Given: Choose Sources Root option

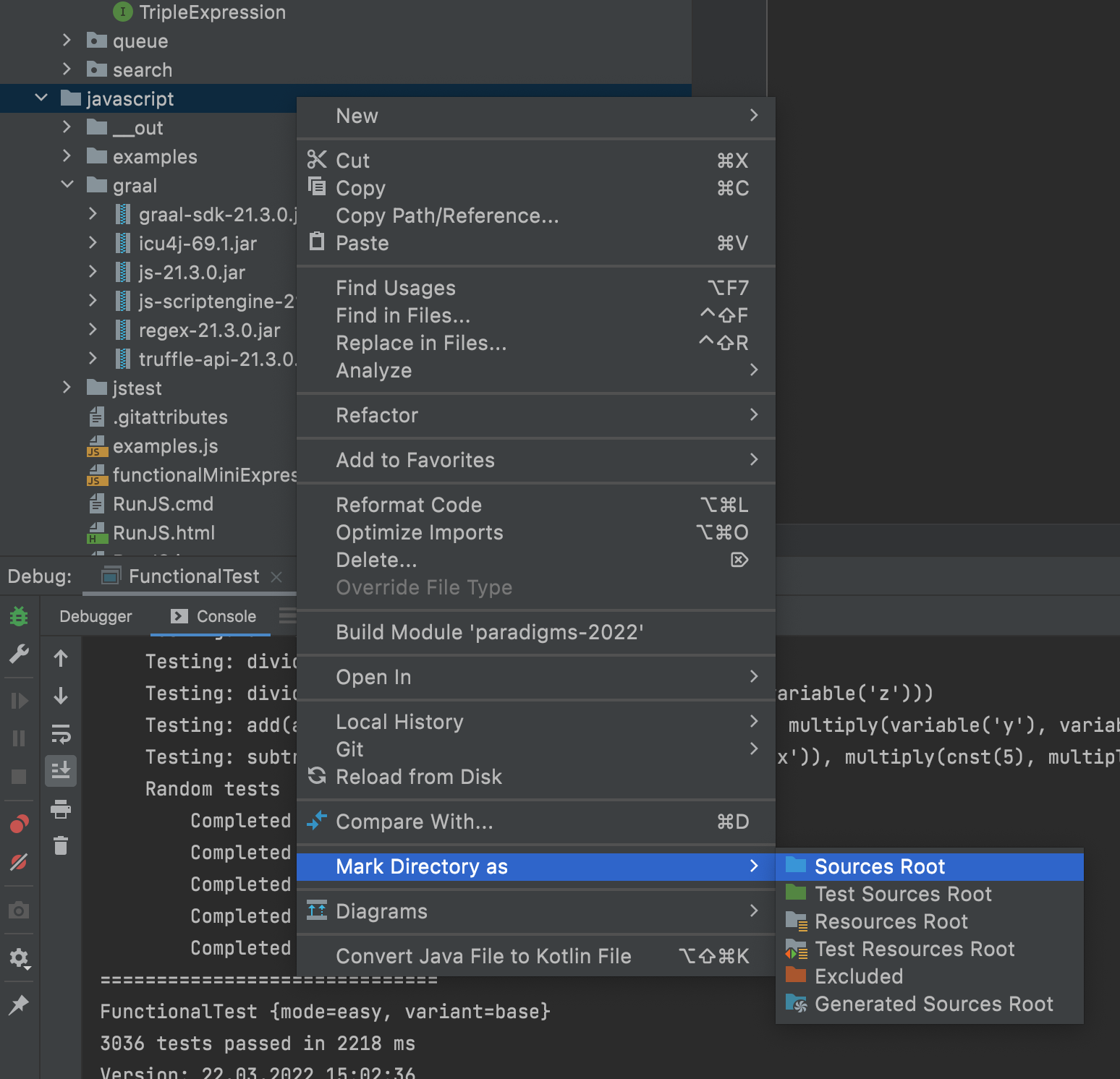Looking at the screenshot, I should 929,866.
